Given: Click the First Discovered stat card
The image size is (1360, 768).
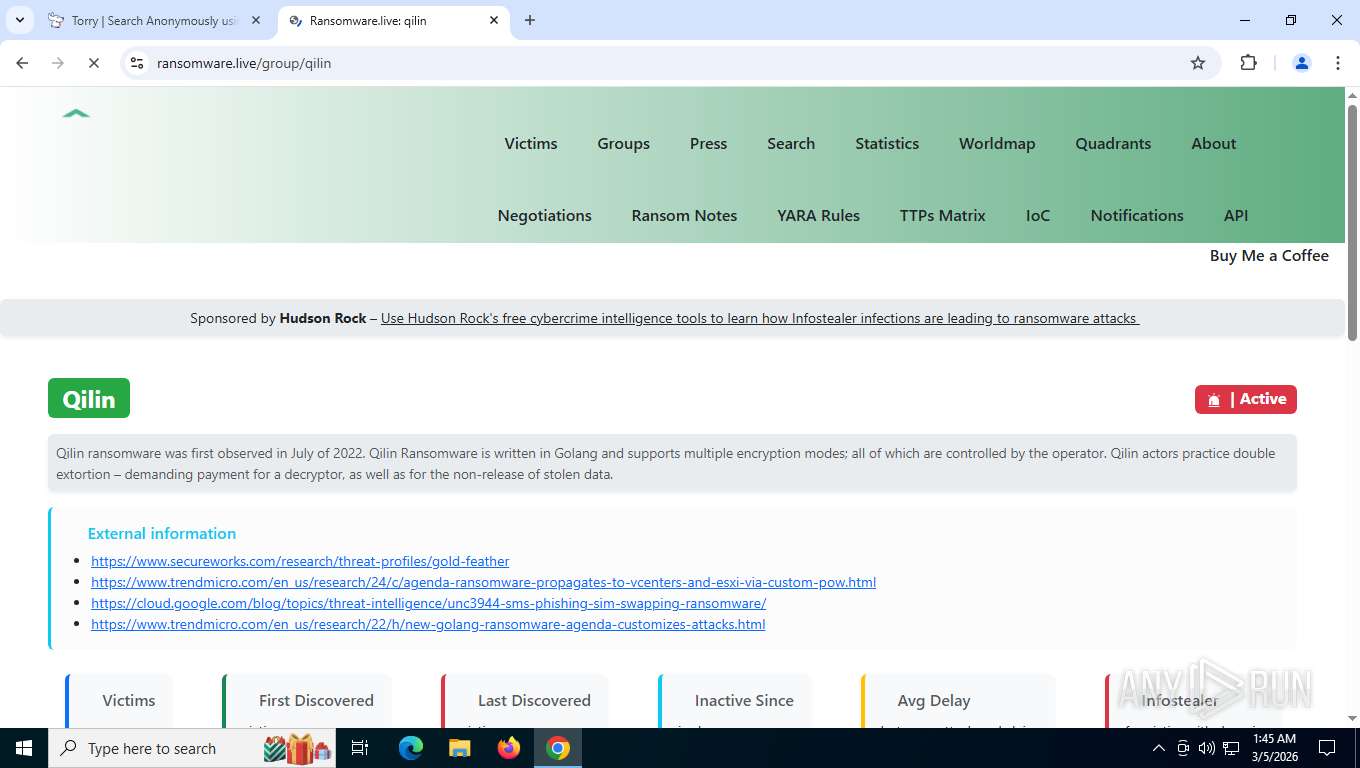Looking at the screenshot, I should 306,700.
